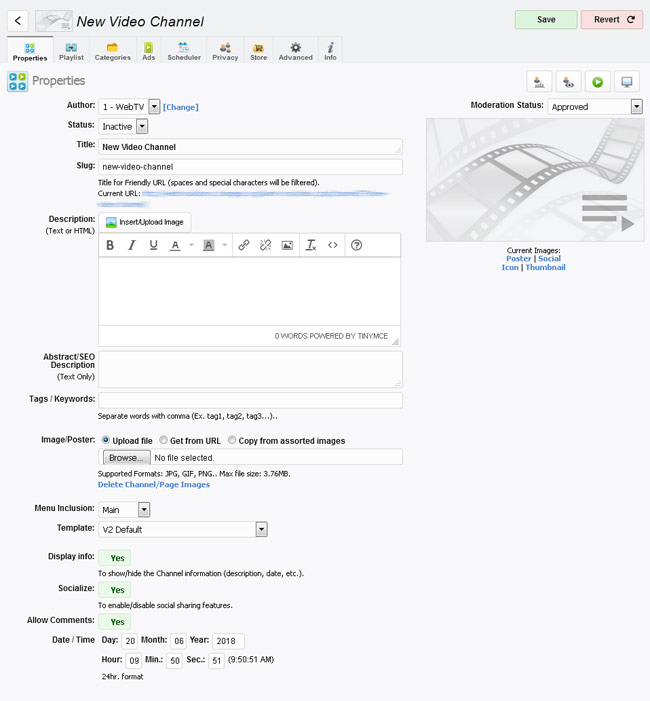The height and width of the screenshot is (701, 650).
Task: Apply underline formatting in description editor
Action: (153, 245)
